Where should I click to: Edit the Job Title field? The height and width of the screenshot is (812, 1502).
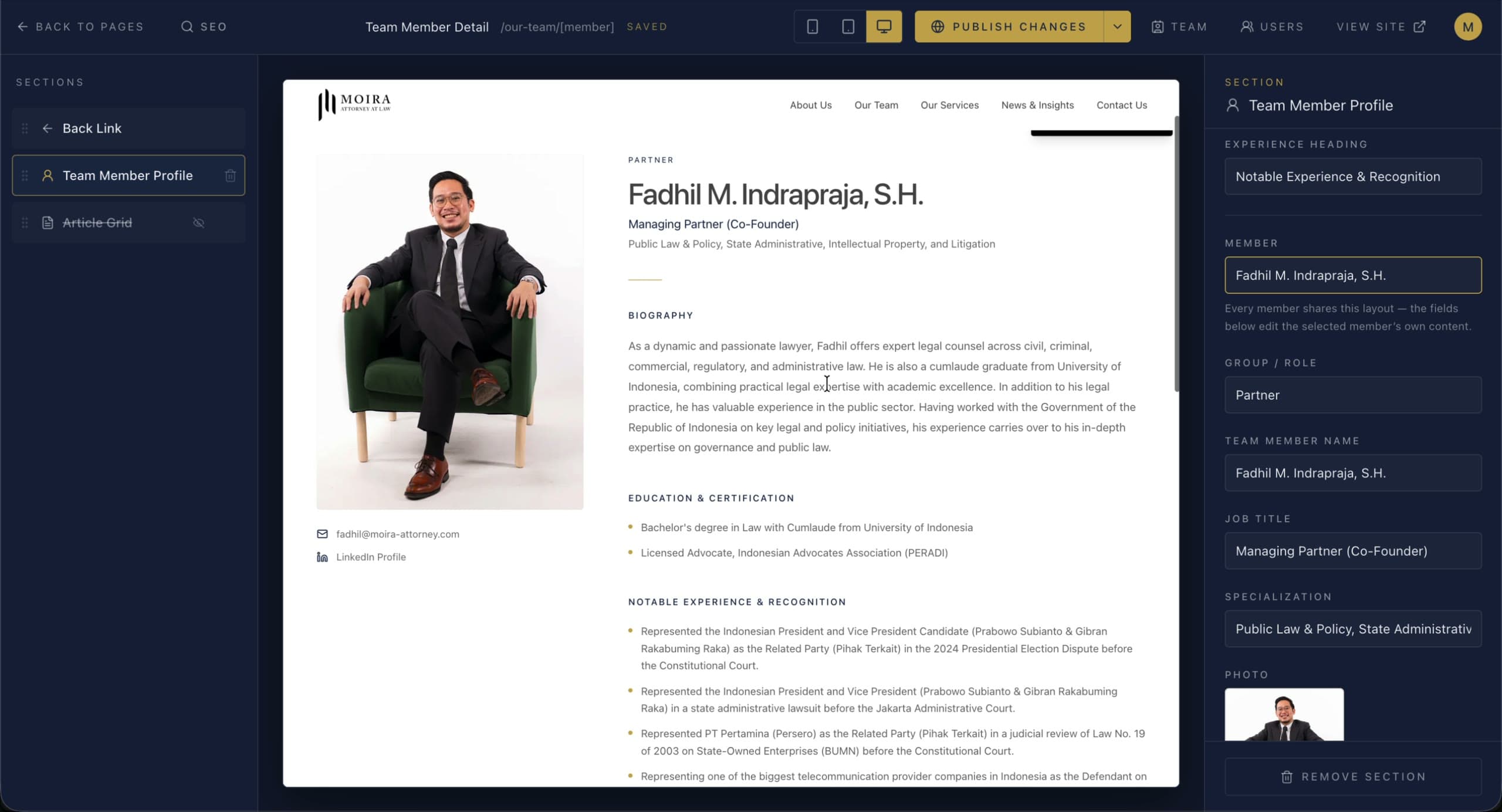click(x=1353, y=551)
